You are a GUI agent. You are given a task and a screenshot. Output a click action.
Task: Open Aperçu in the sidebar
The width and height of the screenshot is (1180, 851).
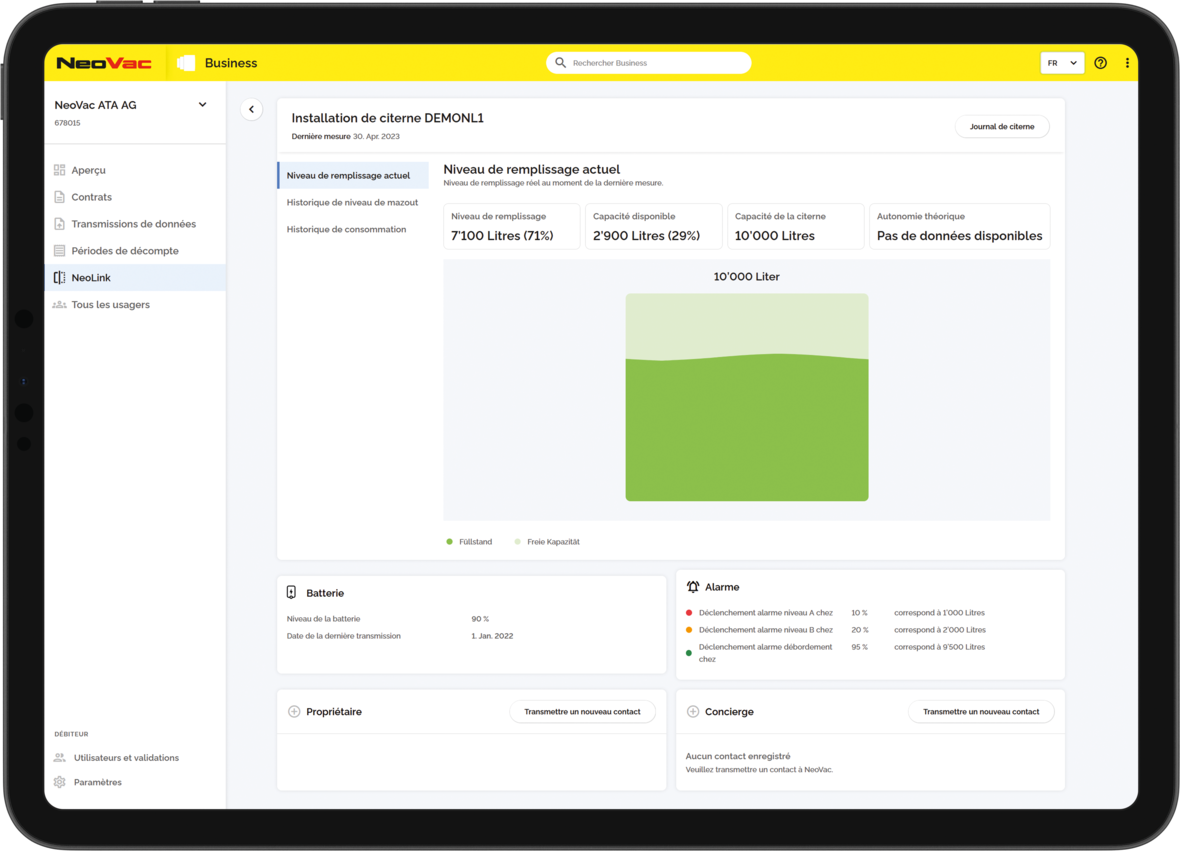pyautogui.click(x=88, y=170)
